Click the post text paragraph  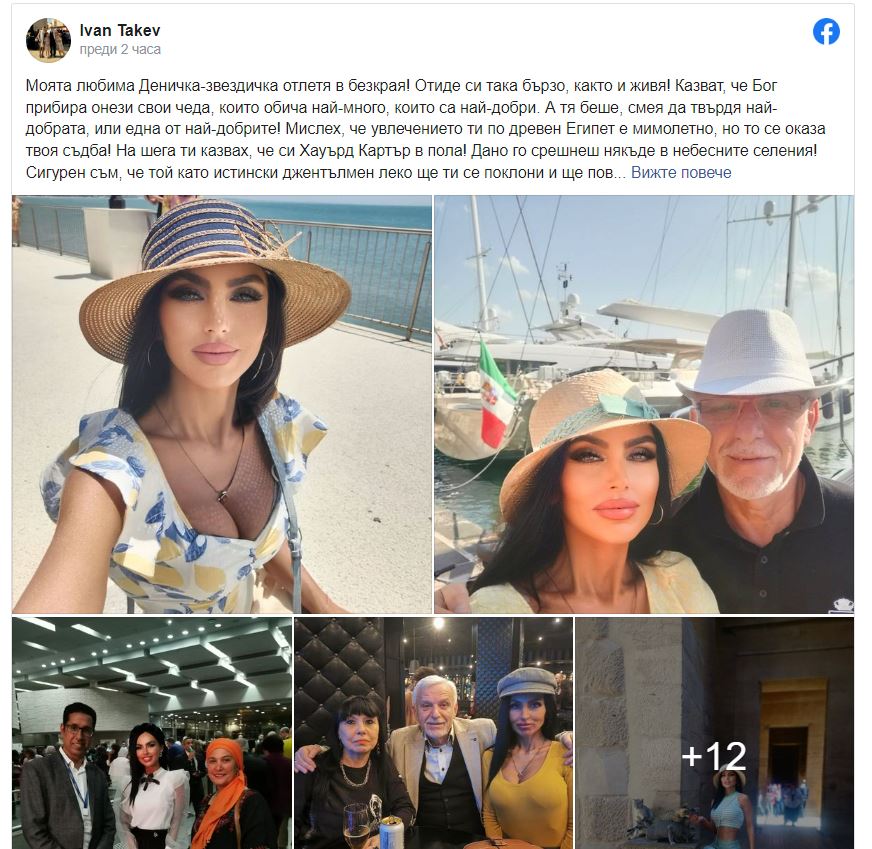425,129
